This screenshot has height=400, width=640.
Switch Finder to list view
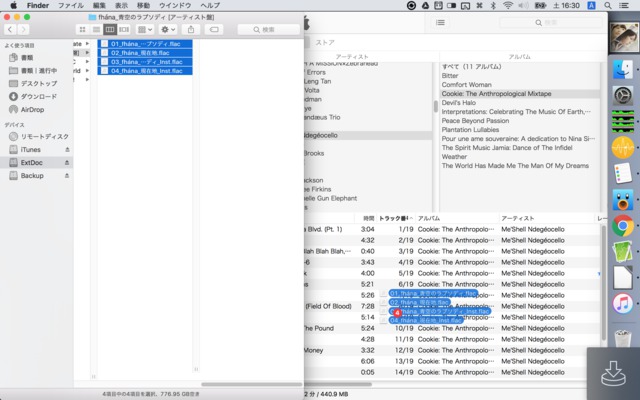[97, 30]
